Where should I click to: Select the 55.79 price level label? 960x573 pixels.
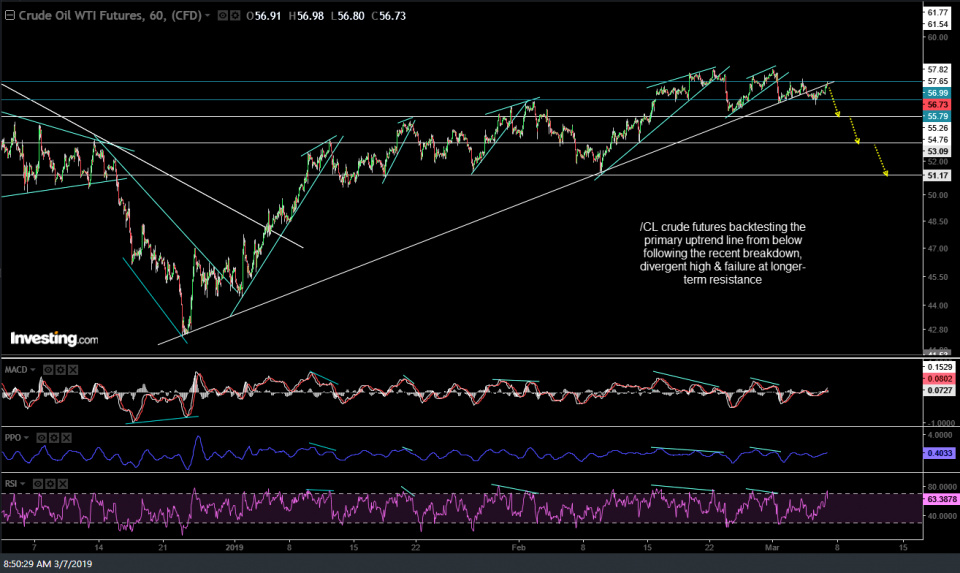(937, 116)
